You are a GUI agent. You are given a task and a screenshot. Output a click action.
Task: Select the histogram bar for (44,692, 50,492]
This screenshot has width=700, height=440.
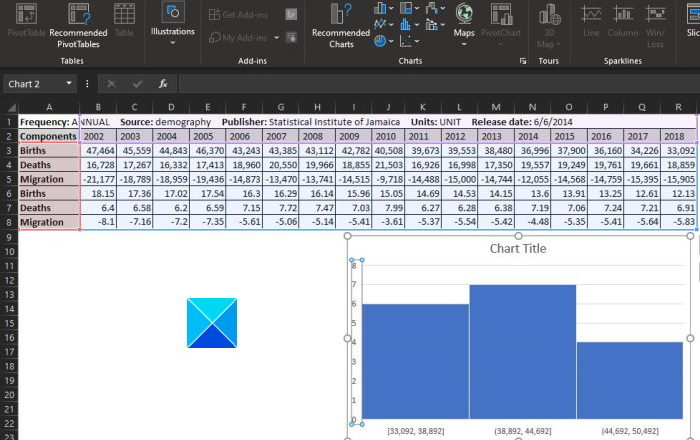click(x=630, y=381)
